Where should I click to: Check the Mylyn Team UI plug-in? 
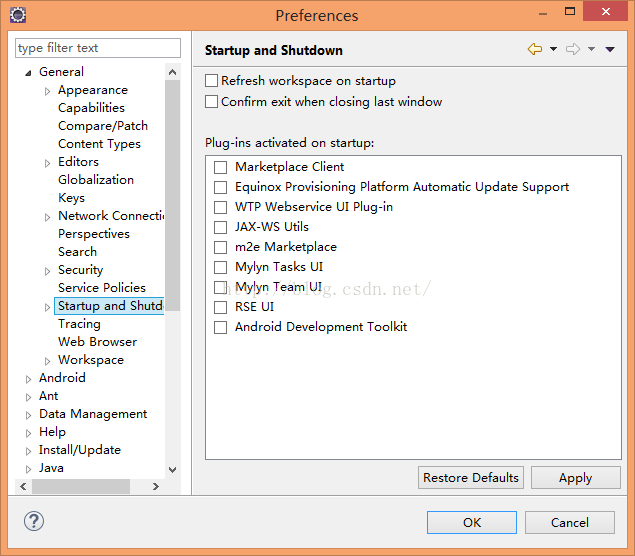pyautogui.click(x=220, y=287)
